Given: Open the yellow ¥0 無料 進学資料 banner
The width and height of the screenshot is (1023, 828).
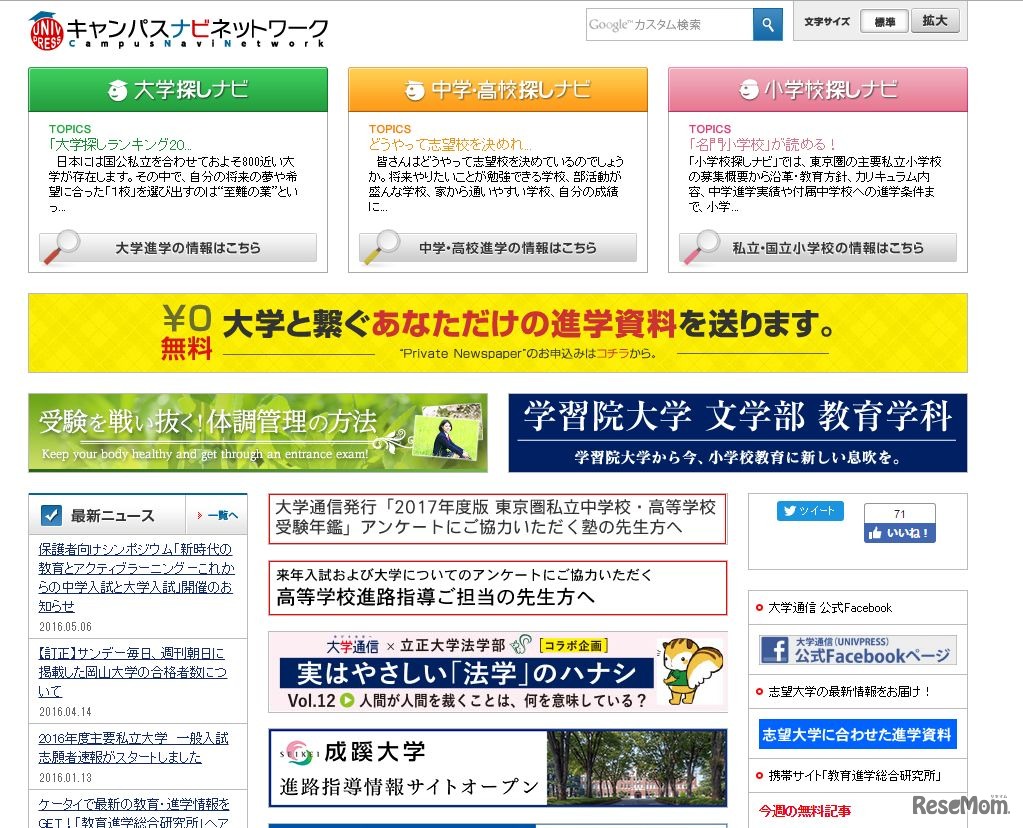Looking at the screenshot, I should (498, 333).
